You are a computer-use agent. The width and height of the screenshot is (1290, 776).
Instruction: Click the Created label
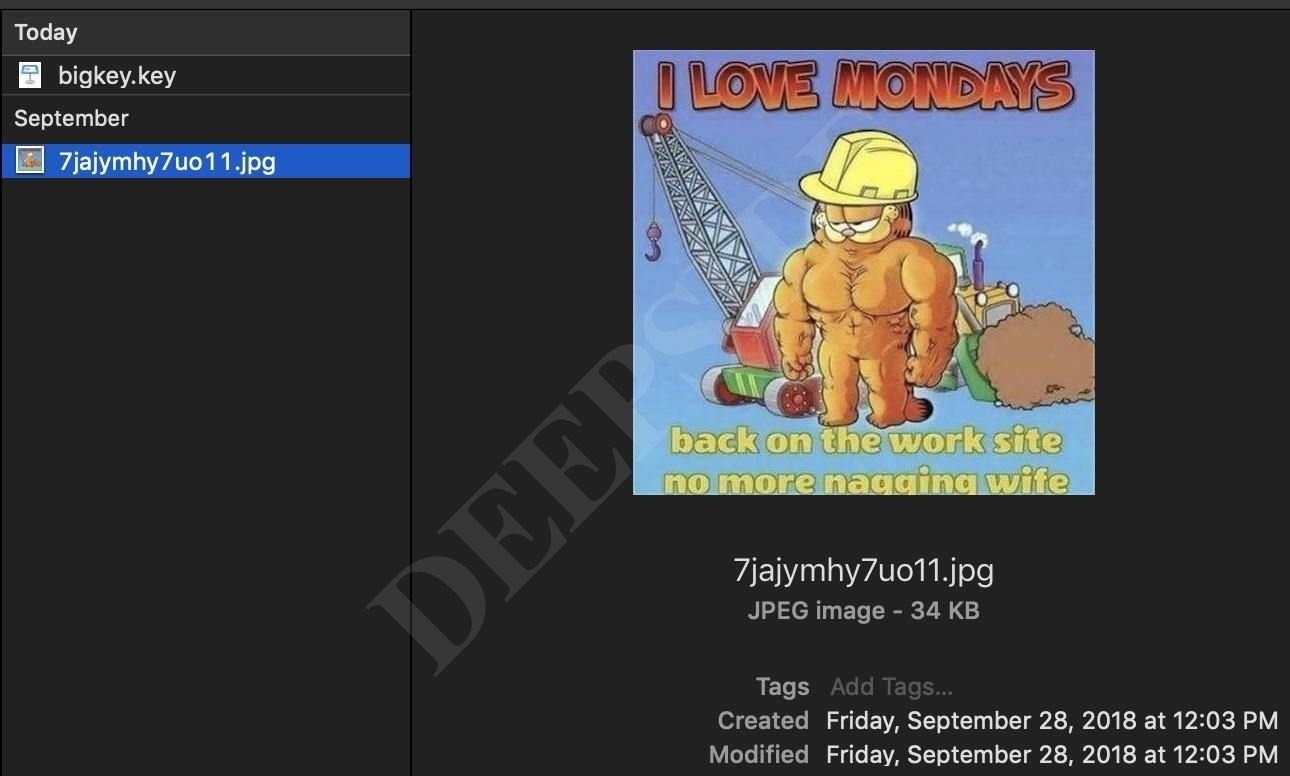(763, 721)
